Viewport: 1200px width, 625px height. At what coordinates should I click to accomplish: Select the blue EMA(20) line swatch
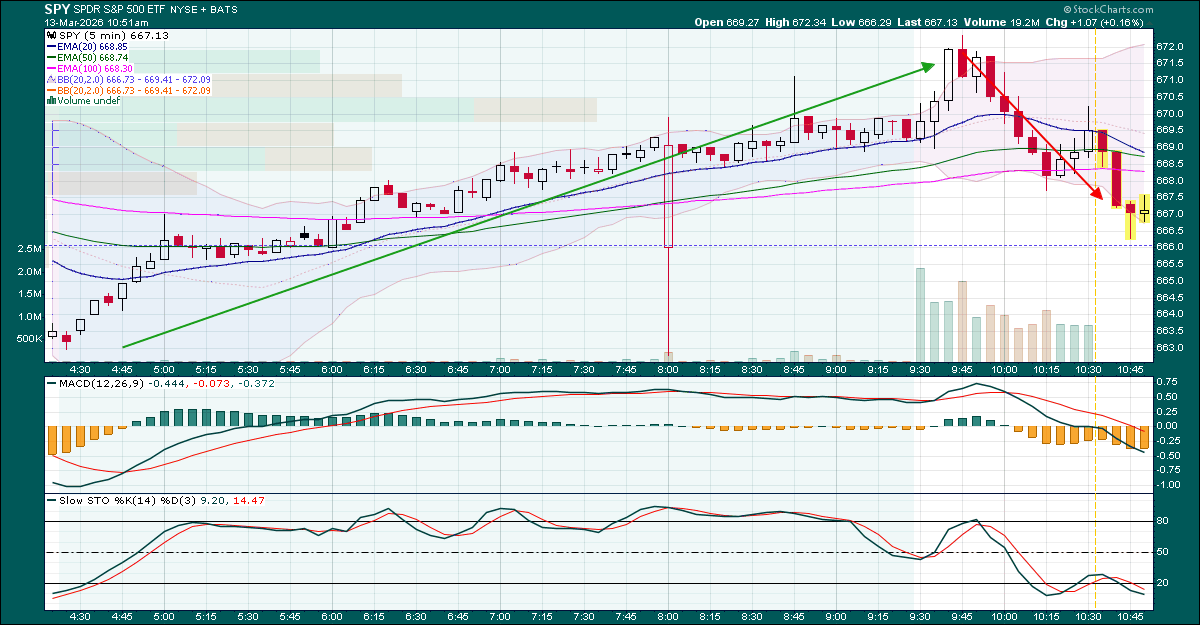(x=51, y=46)
